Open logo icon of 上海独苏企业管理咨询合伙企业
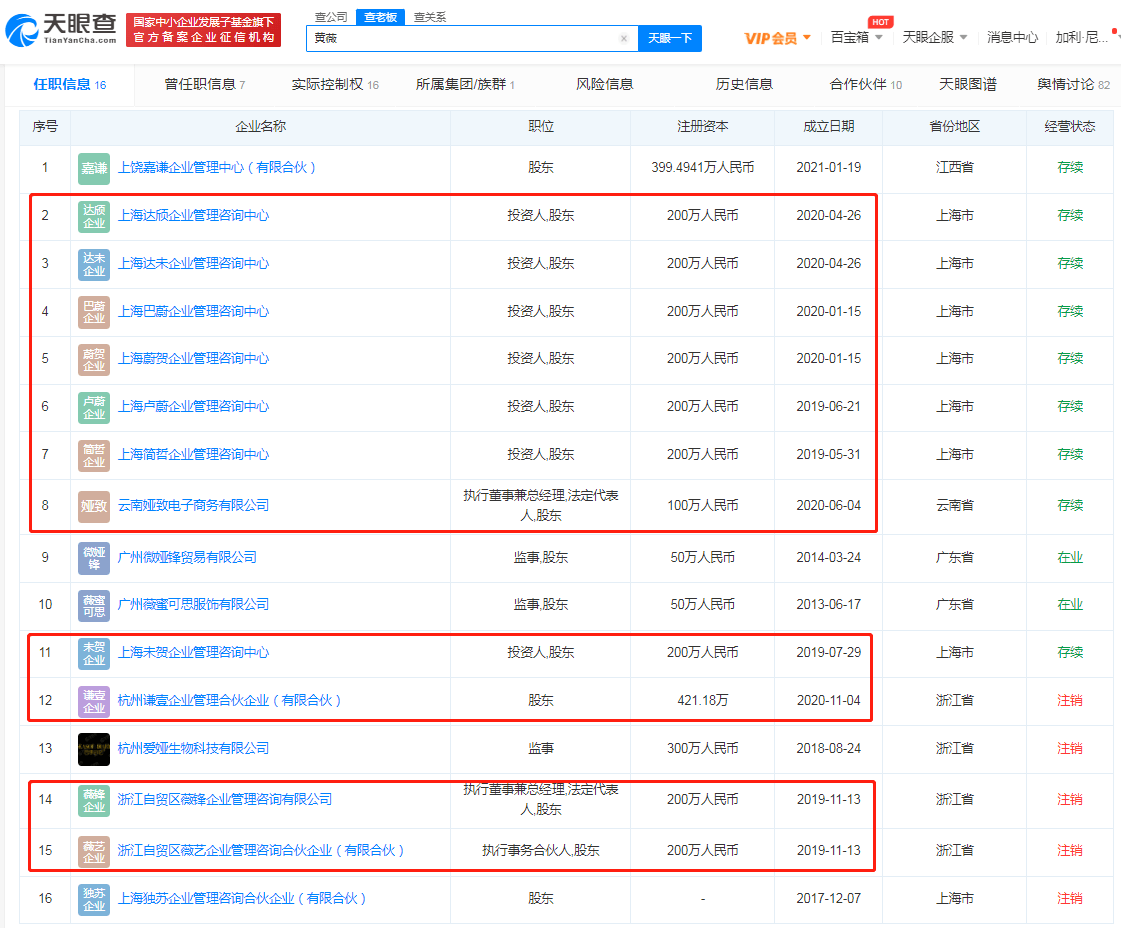The width and height of the screenshot is (1121, 928). coord(94,899)
